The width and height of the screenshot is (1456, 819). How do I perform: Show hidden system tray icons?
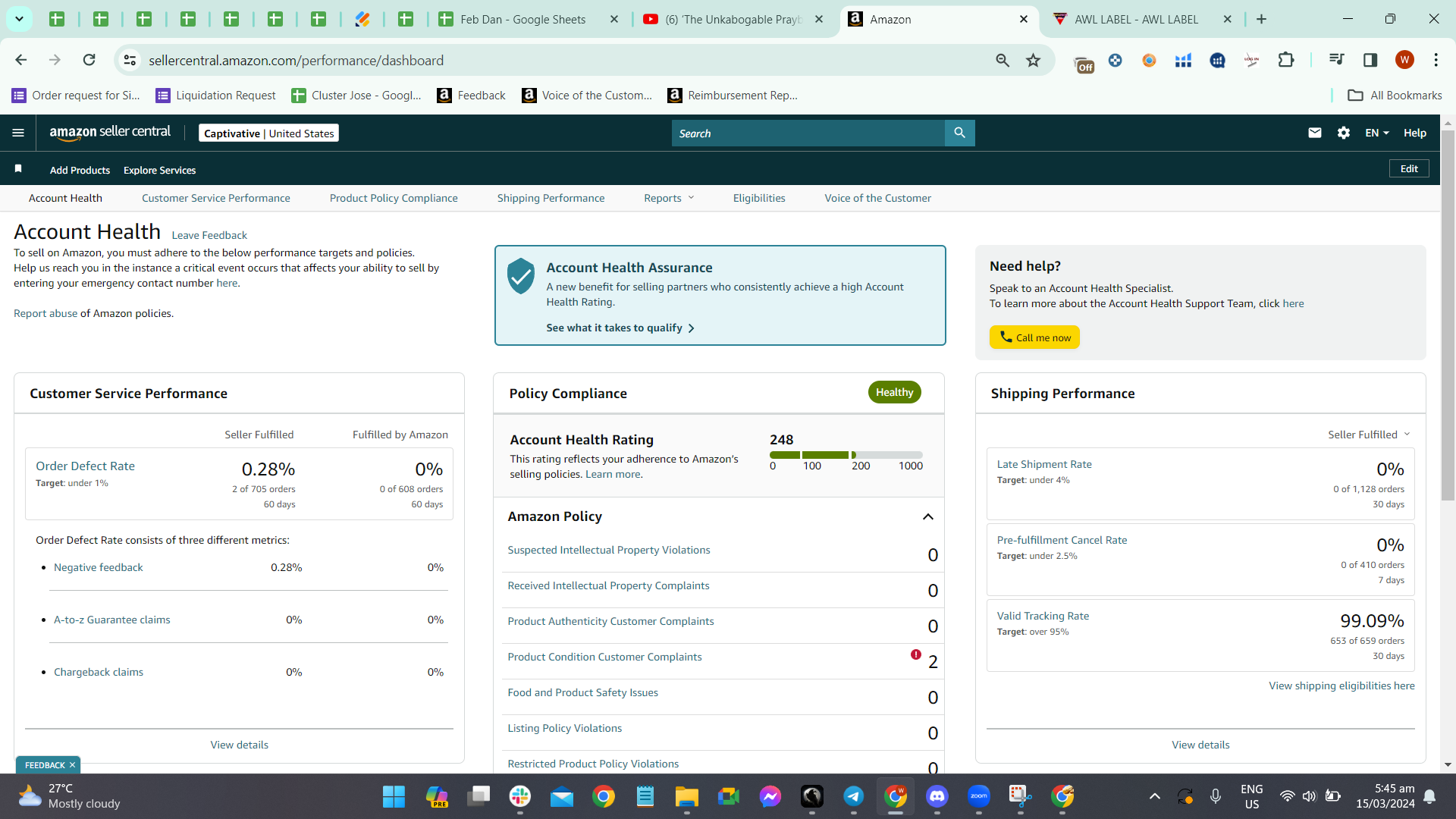pos(1154,796)
